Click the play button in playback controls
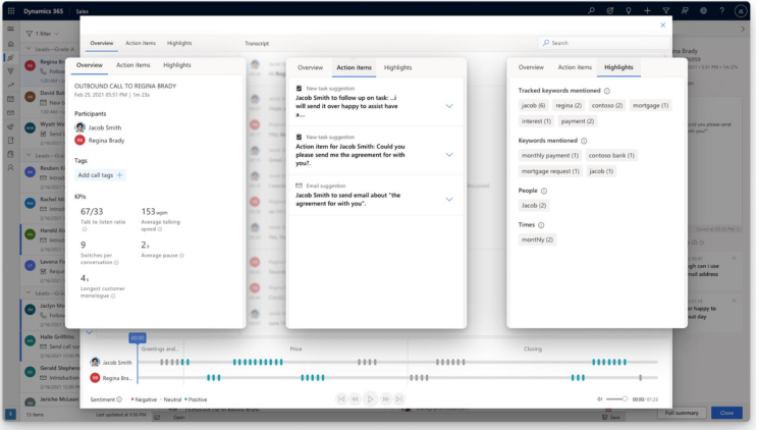The height and width of the screenshot is (431, 763). [370, 399]
